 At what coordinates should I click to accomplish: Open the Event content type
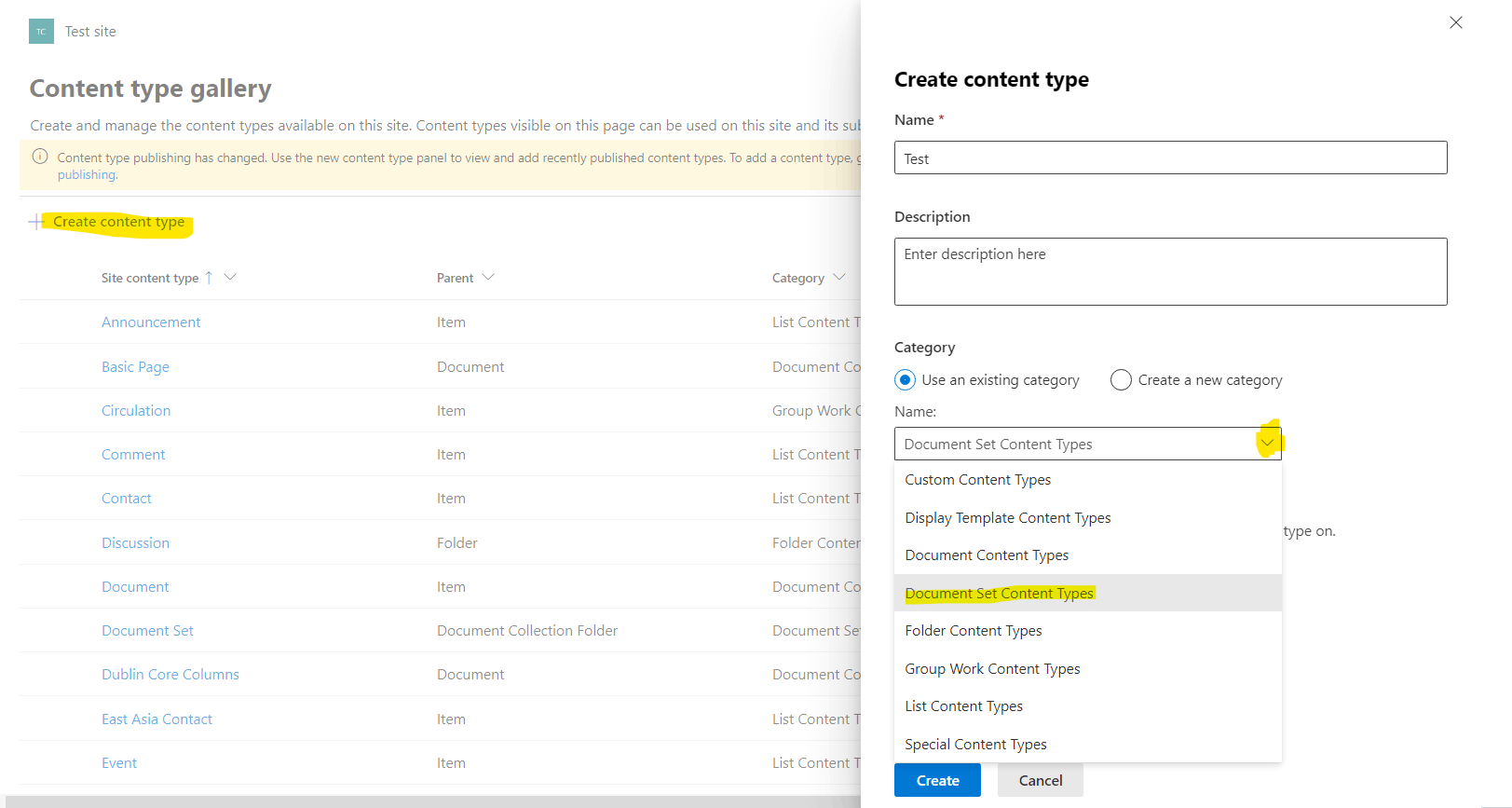119,763
